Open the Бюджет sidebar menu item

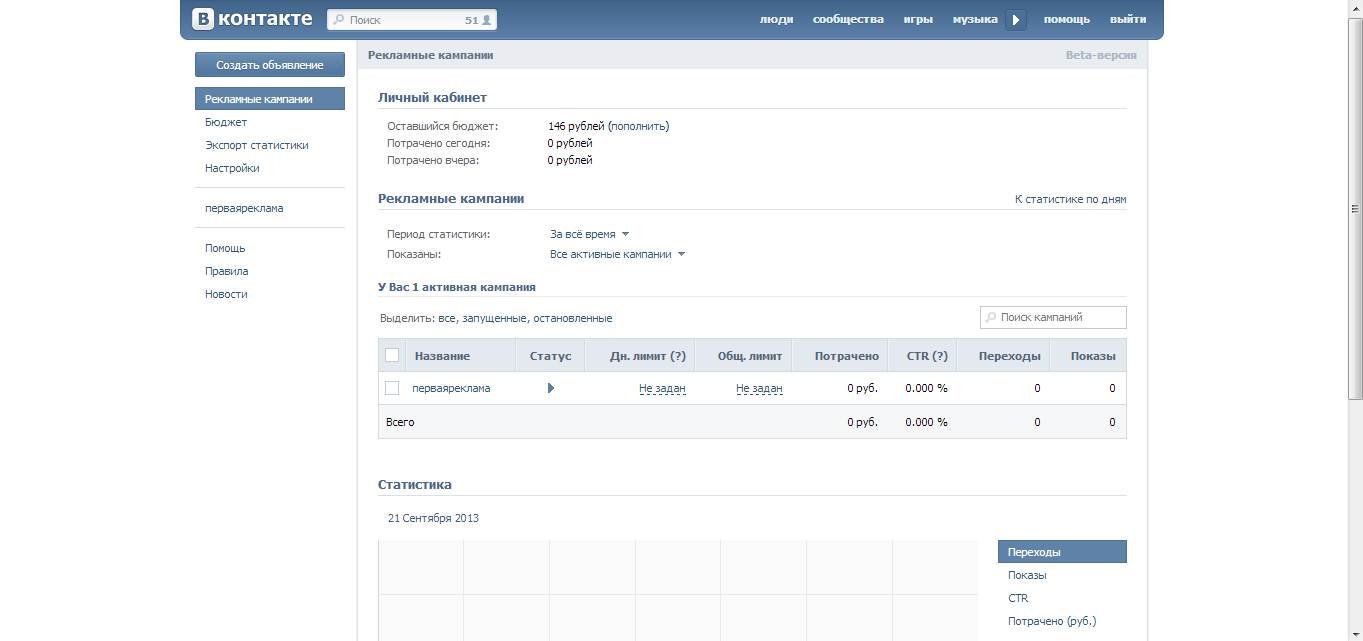(226, 122)
